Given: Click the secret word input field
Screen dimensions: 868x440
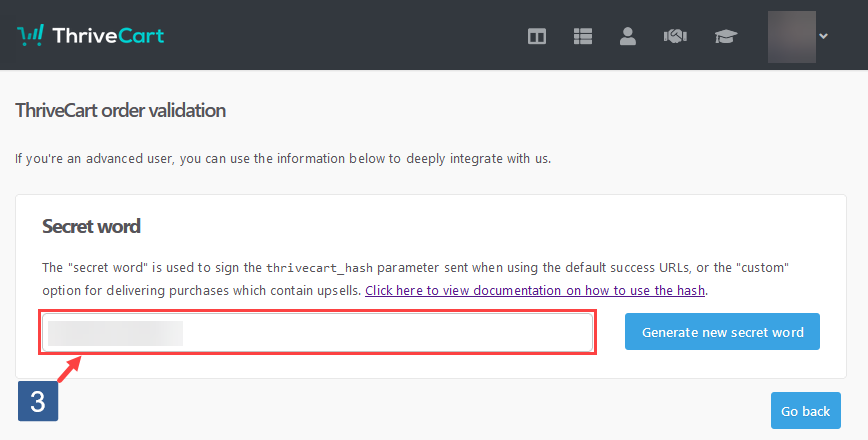Looking at the screenshot, I should click(317, 333).
